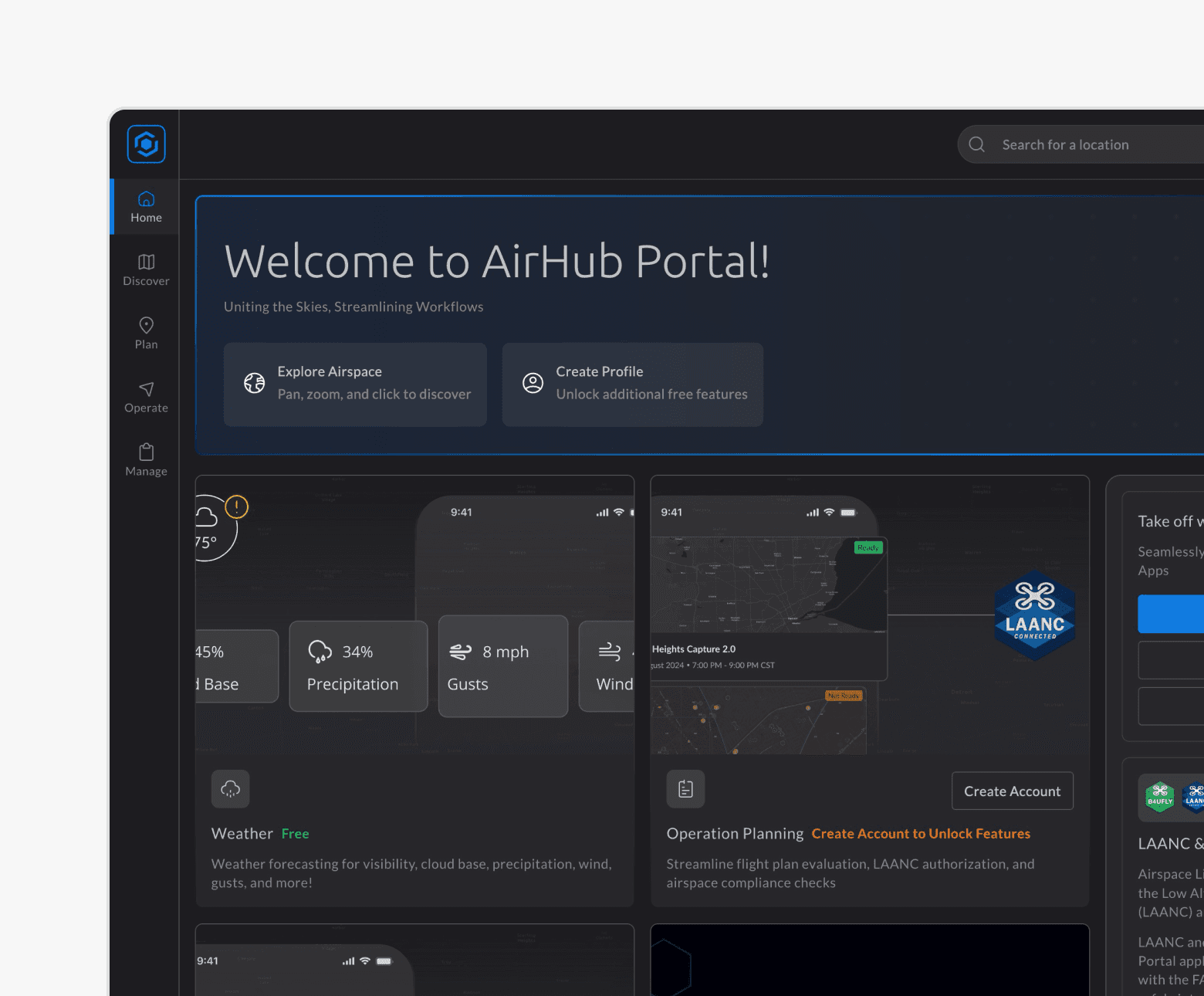Click the user icon in Create Profile
The height and width of the screenshot is (996, 1204).
coord(533,383)
